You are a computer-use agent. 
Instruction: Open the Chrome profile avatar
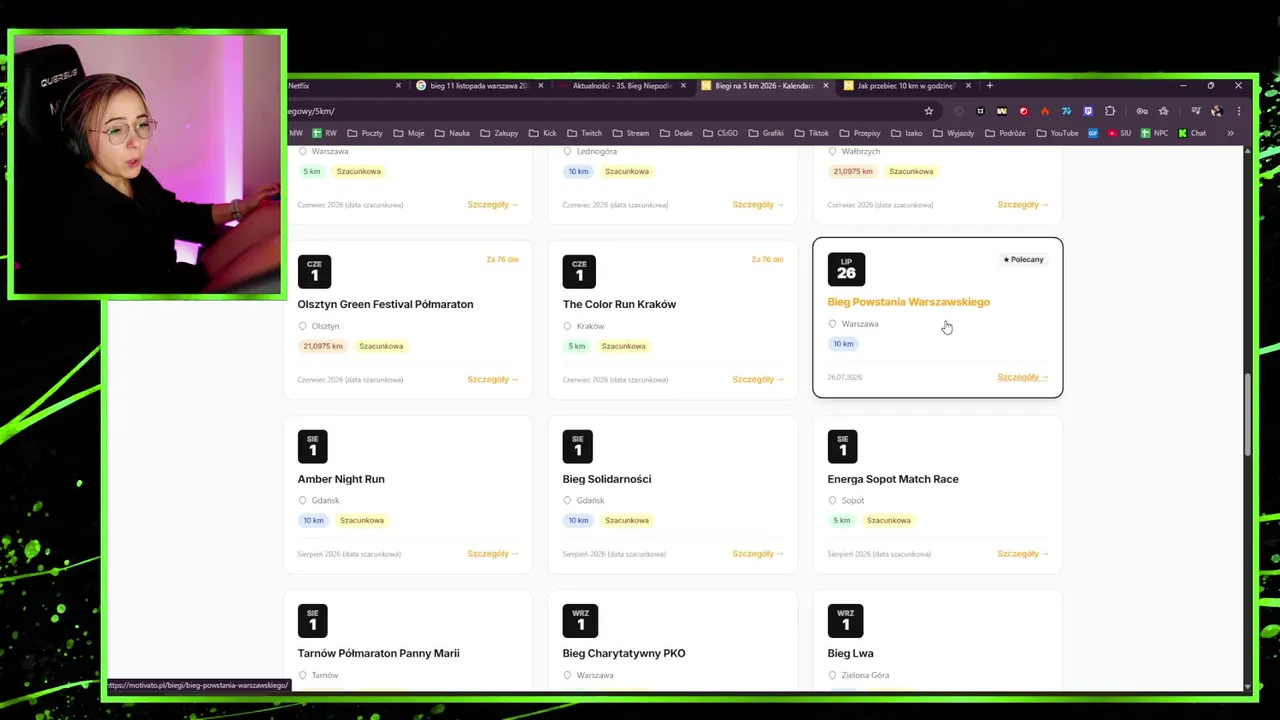[1217, 111]
